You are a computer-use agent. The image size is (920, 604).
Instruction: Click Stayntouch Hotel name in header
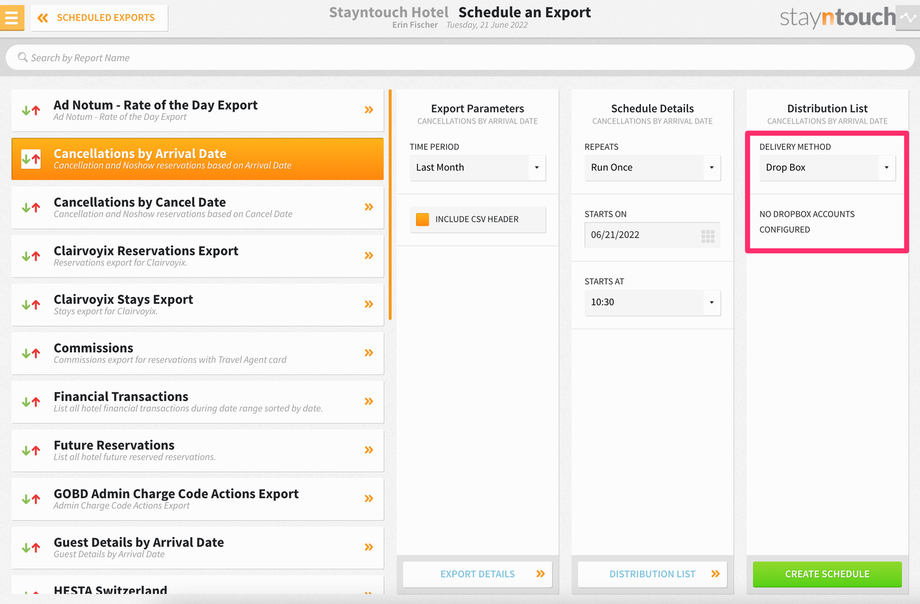(x=388, y=12)
